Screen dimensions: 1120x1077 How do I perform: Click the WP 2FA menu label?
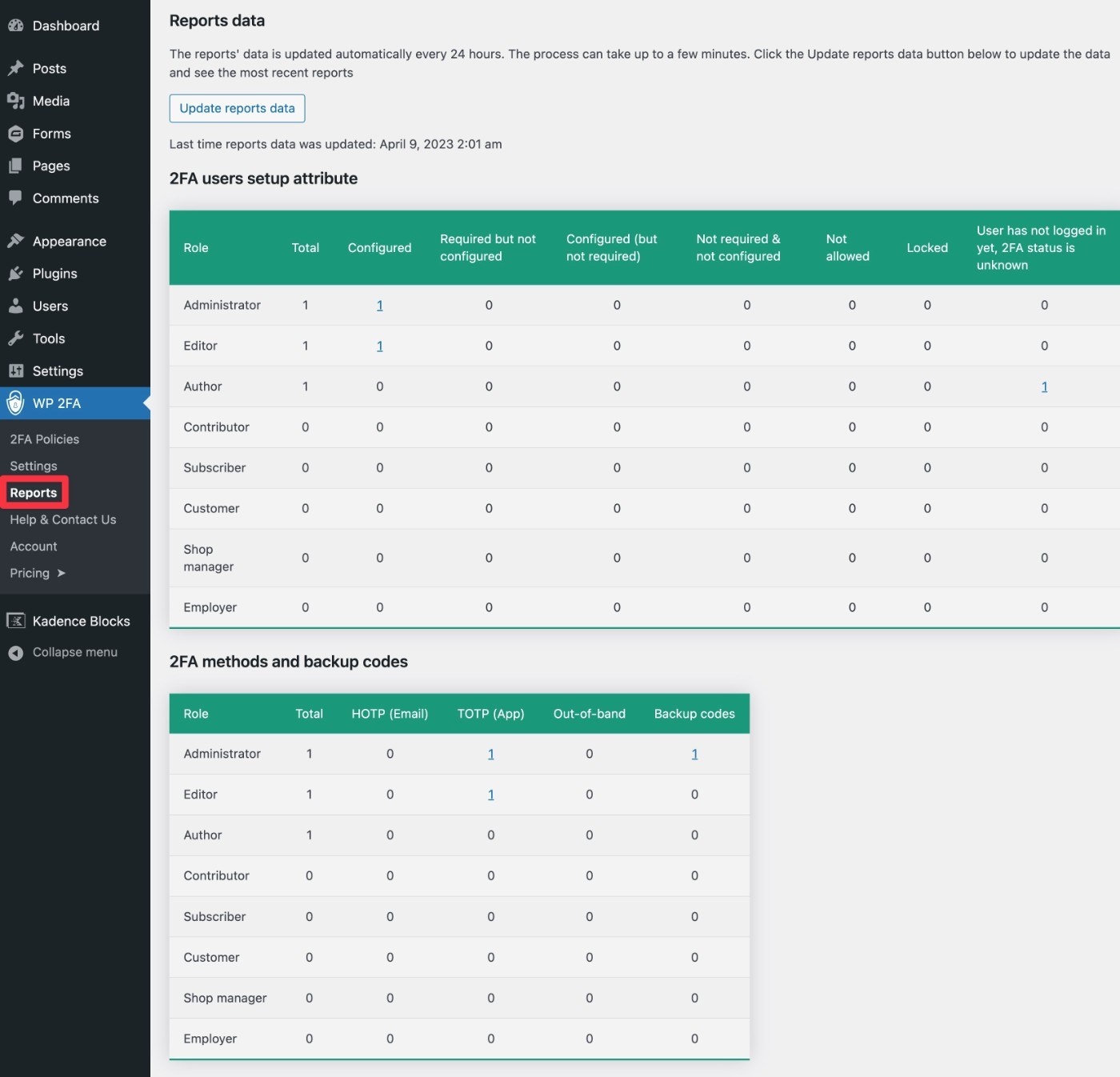57,403
